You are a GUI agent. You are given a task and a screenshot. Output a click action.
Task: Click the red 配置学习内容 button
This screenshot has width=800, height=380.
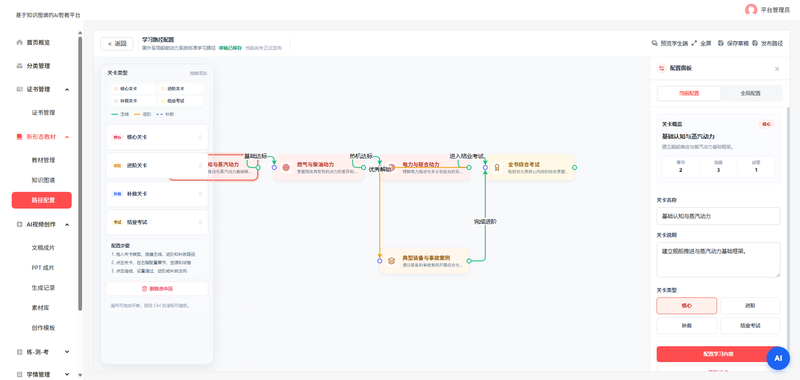718,354
